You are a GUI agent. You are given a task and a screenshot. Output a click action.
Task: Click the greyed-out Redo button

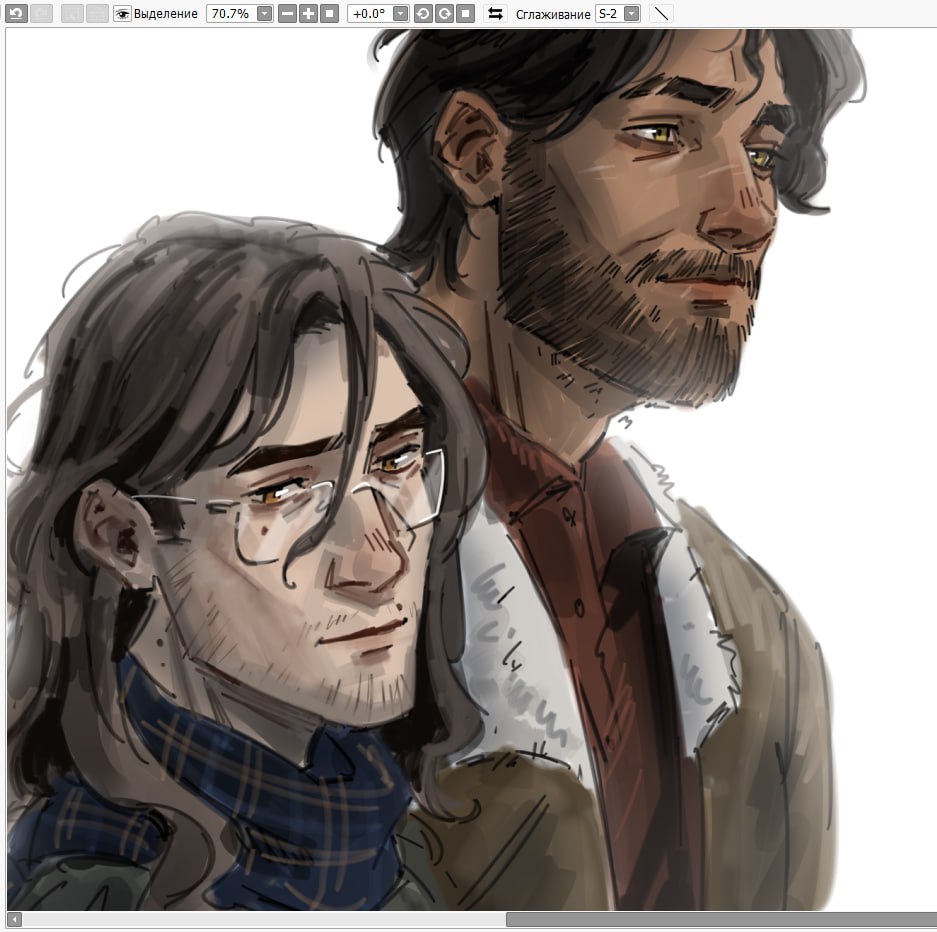[41, 13]
